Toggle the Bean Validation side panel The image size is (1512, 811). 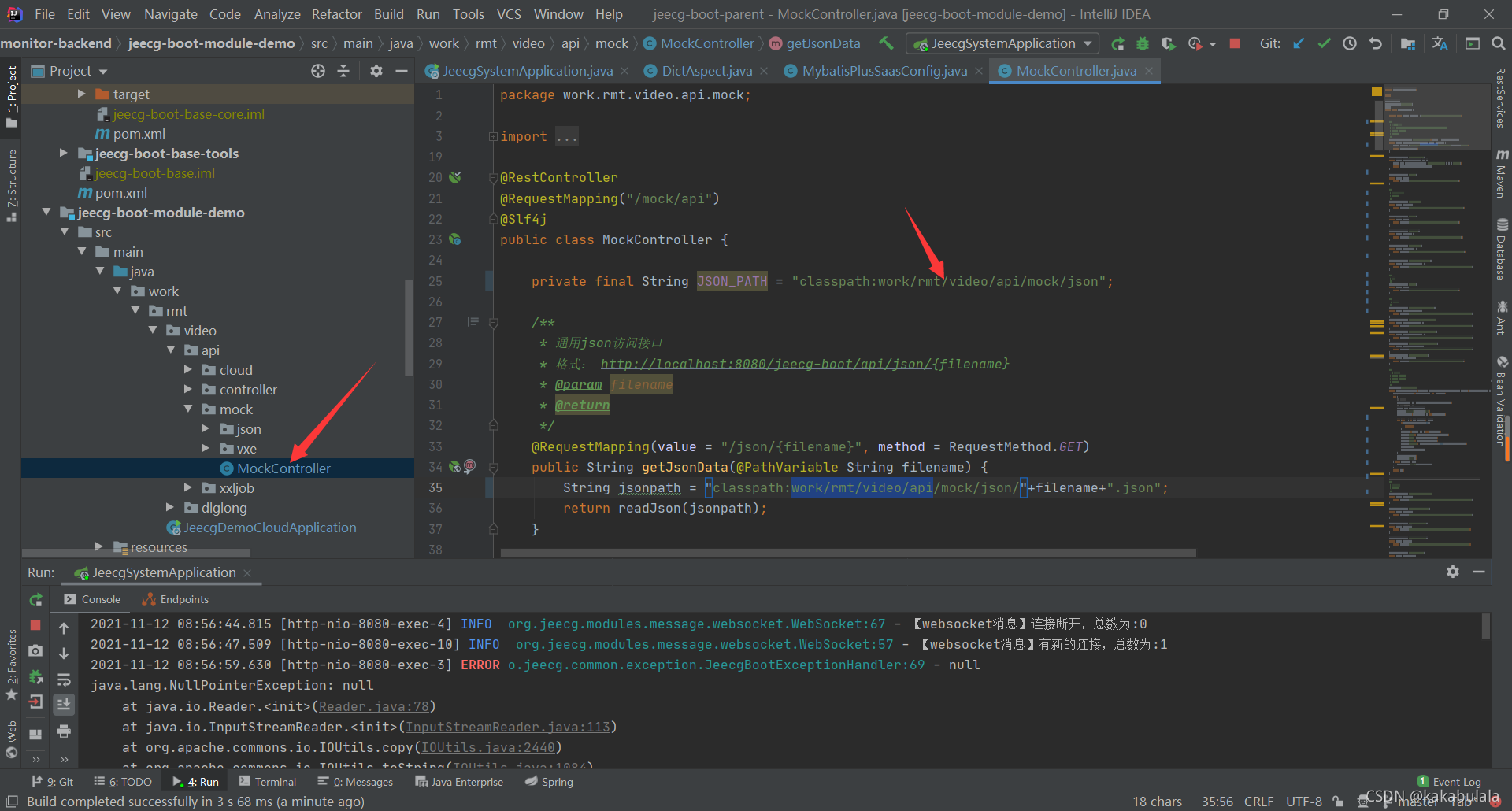tap(1502, 402)
